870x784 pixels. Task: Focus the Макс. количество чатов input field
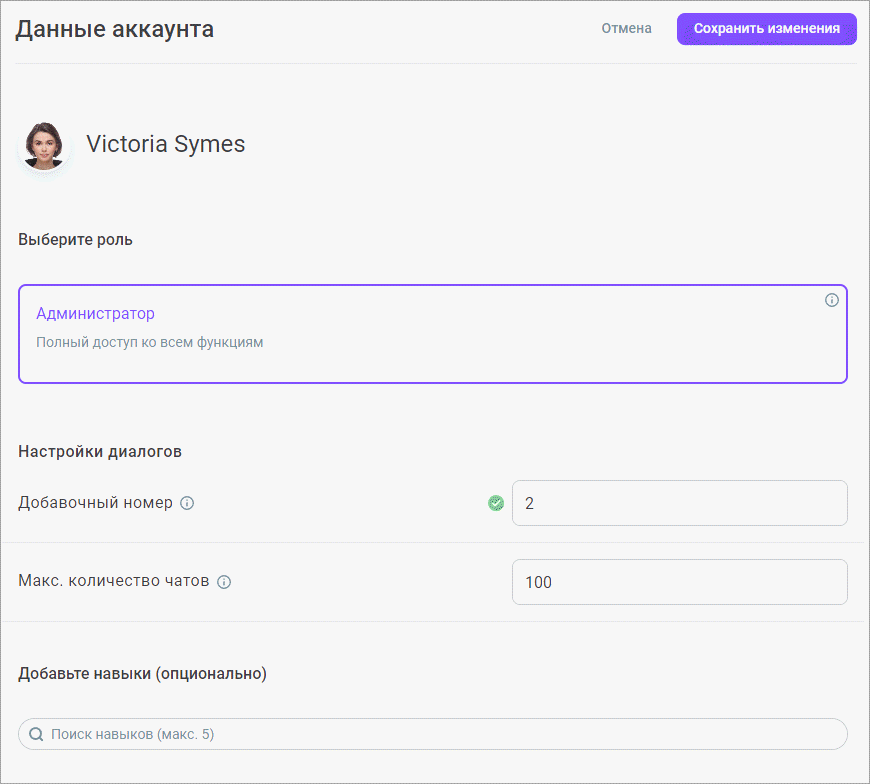[680, 582]
